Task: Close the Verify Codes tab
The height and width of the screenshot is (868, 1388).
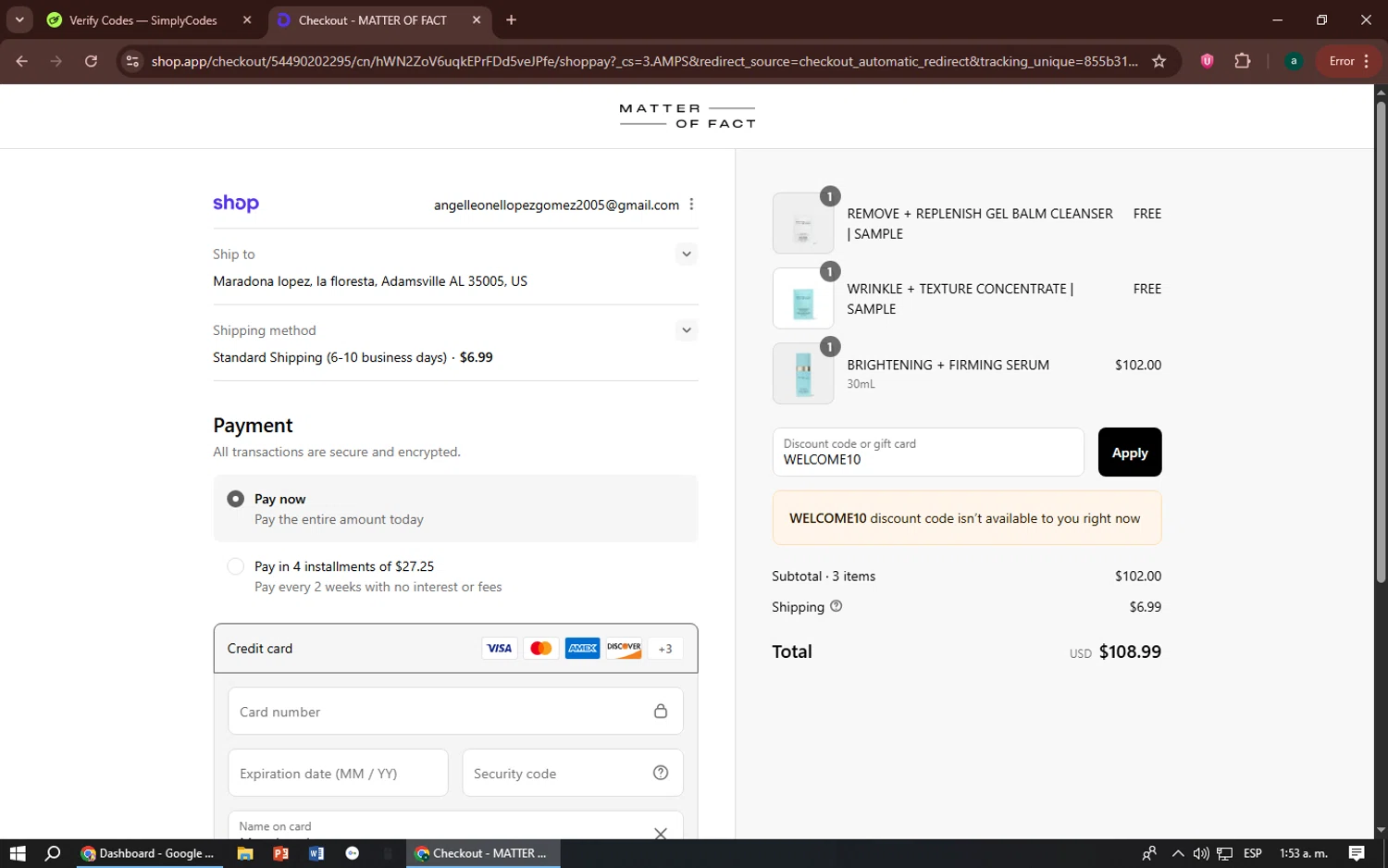Action: pyautogui.click(x=247, y=19)
